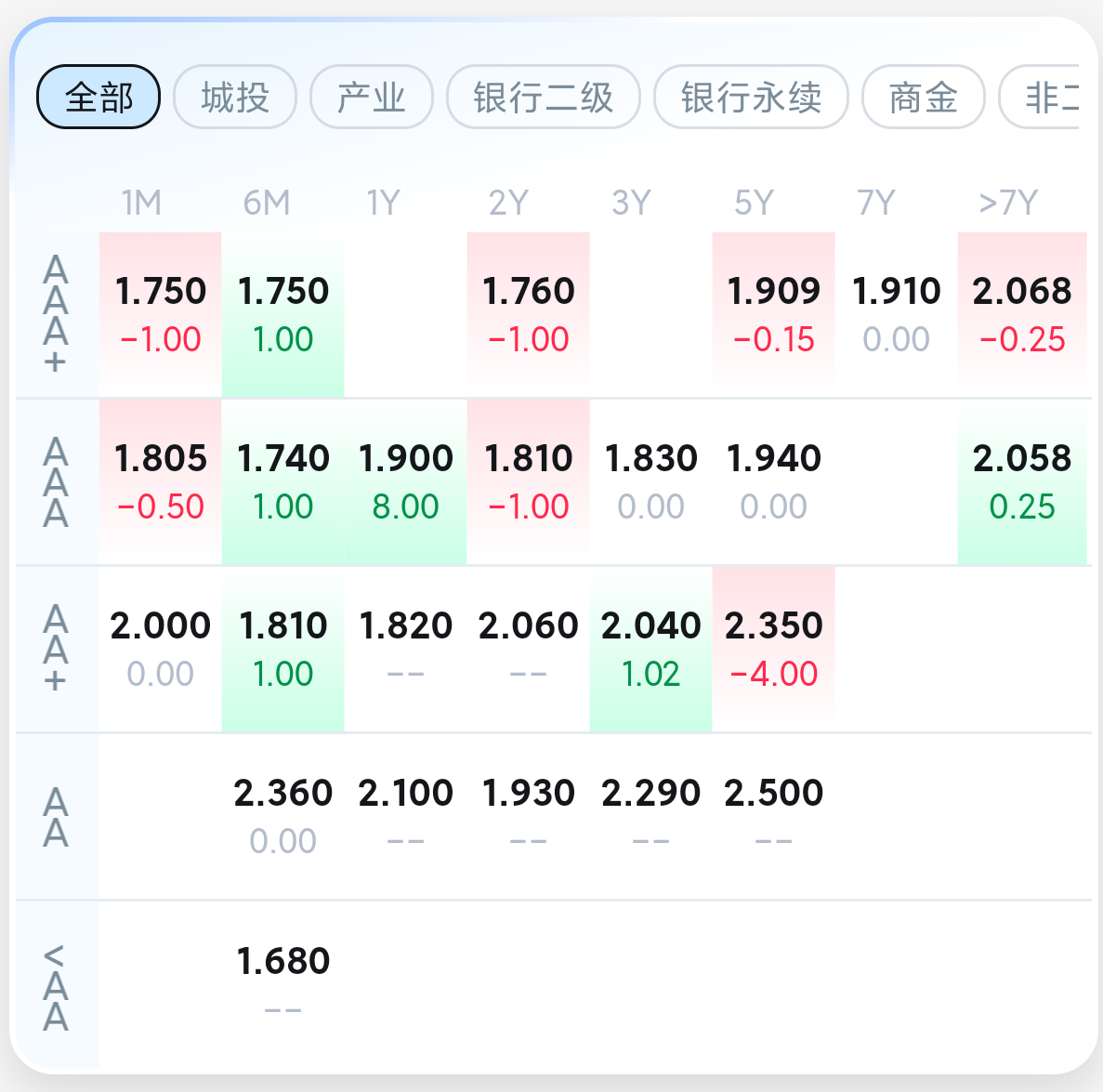Viewport: 1103px width, 1092px height.
Task: Select the AAA+ rating row label
Action: coord(56,315)
